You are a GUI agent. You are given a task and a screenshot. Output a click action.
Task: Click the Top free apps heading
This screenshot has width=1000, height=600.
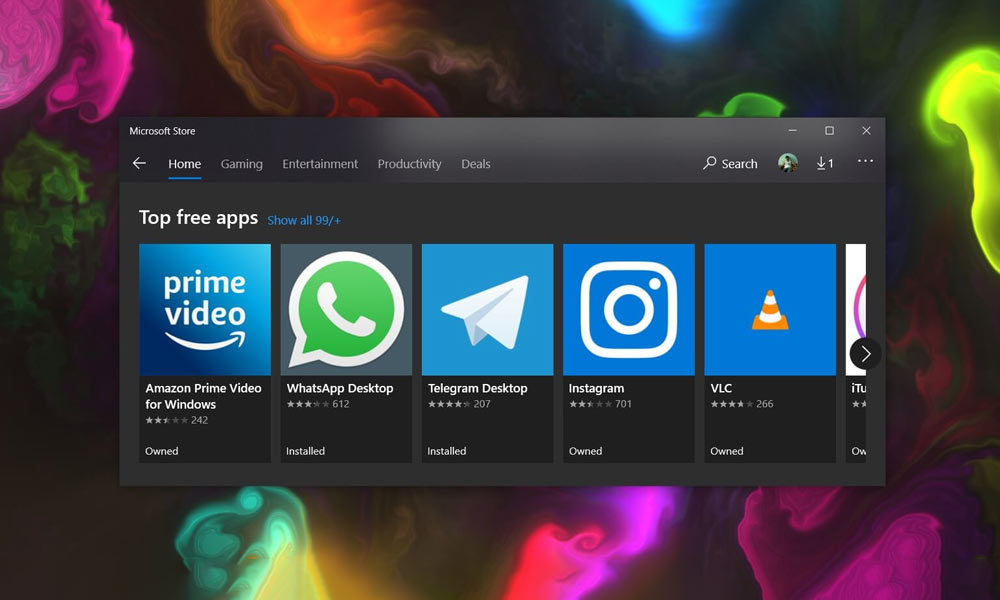pos(198,218)
